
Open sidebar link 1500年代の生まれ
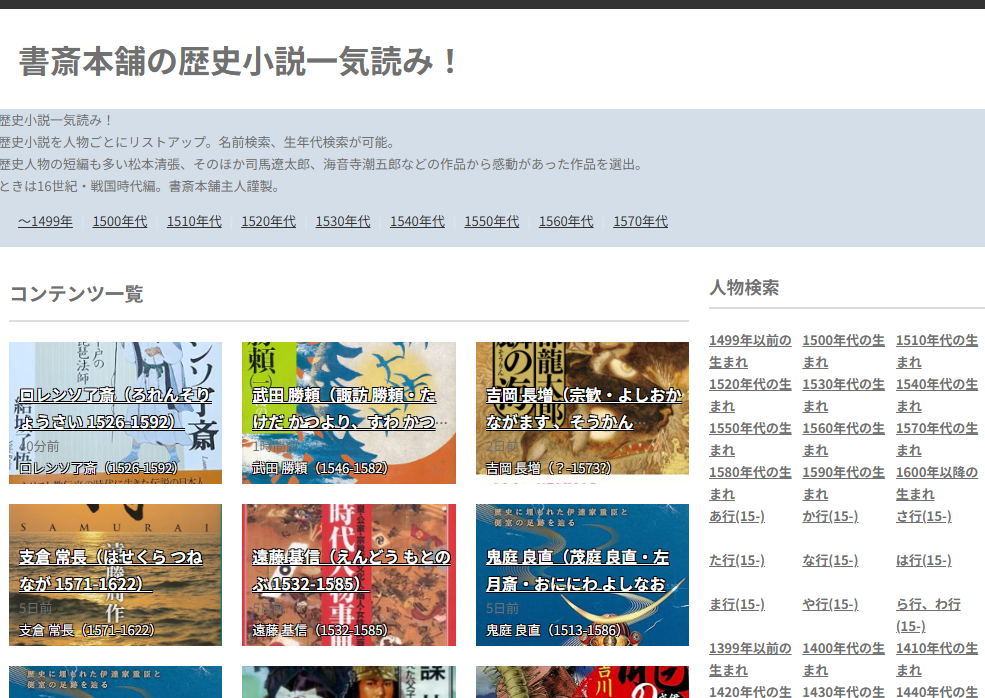pos(843,351)
